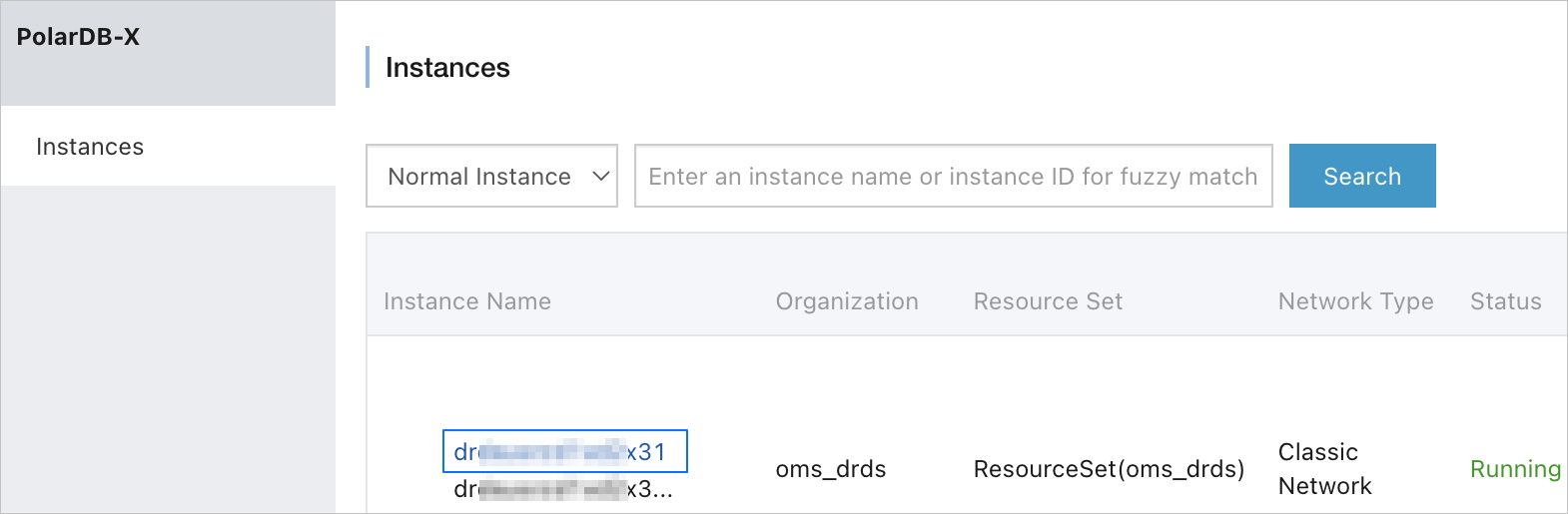Click the Resource Set column header
Image resolution: width=1568 pixels, height=514 pixels.
tap(1047, 301)
